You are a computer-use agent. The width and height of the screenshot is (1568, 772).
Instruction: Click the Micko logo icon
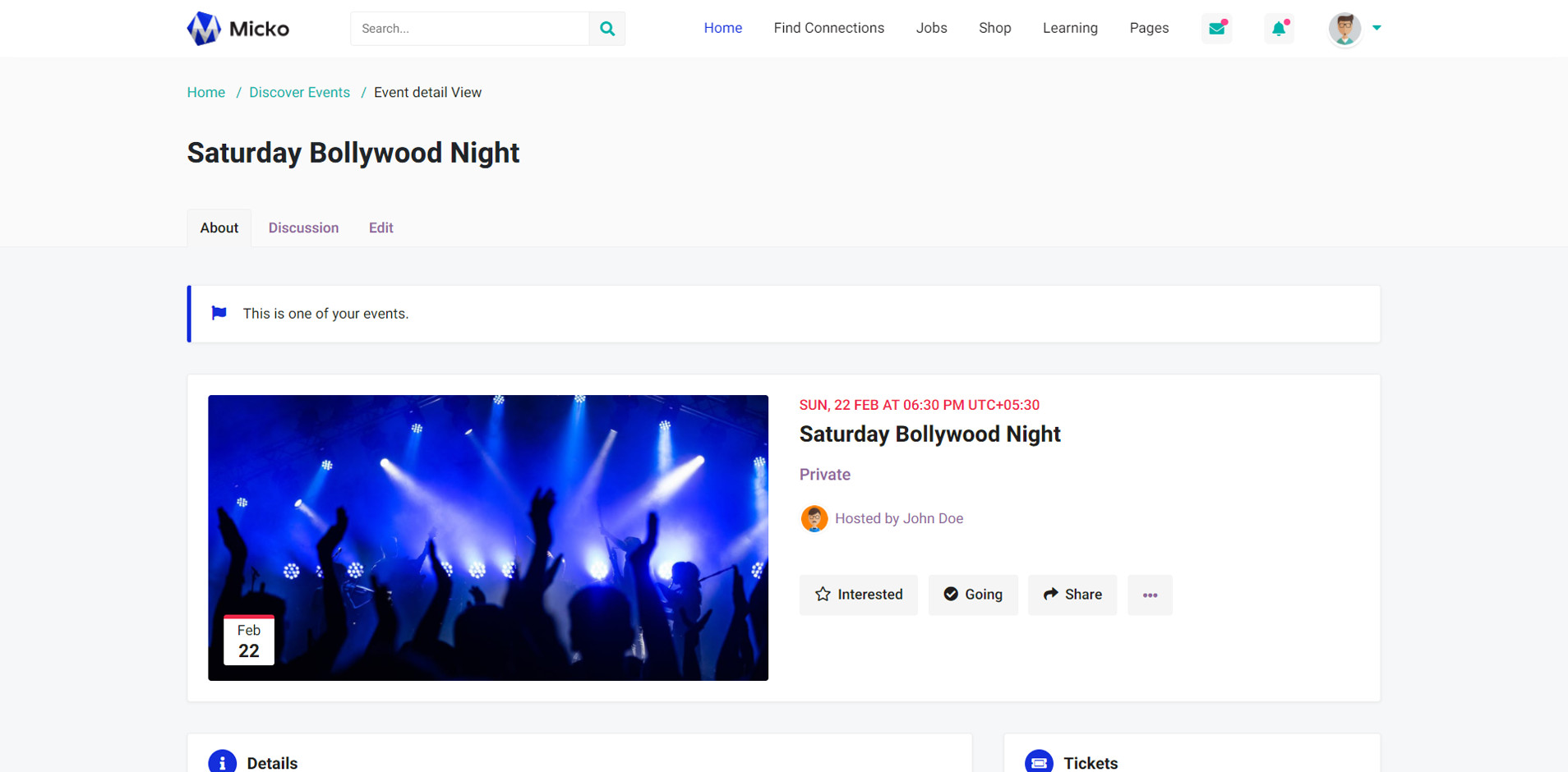pos(204,29)
